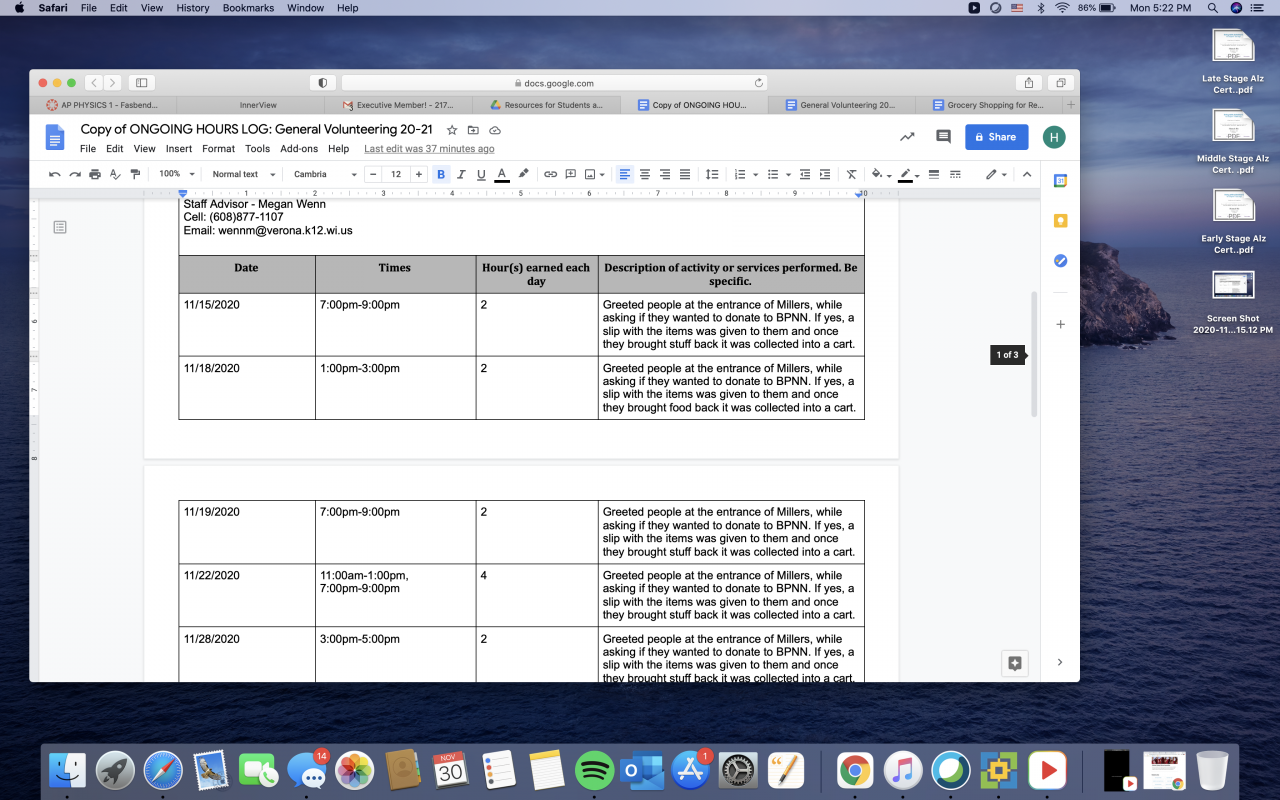This screenshot has width=1280, height=800.
Task: Open the File menu in Docs
Action: coord(88,149)
